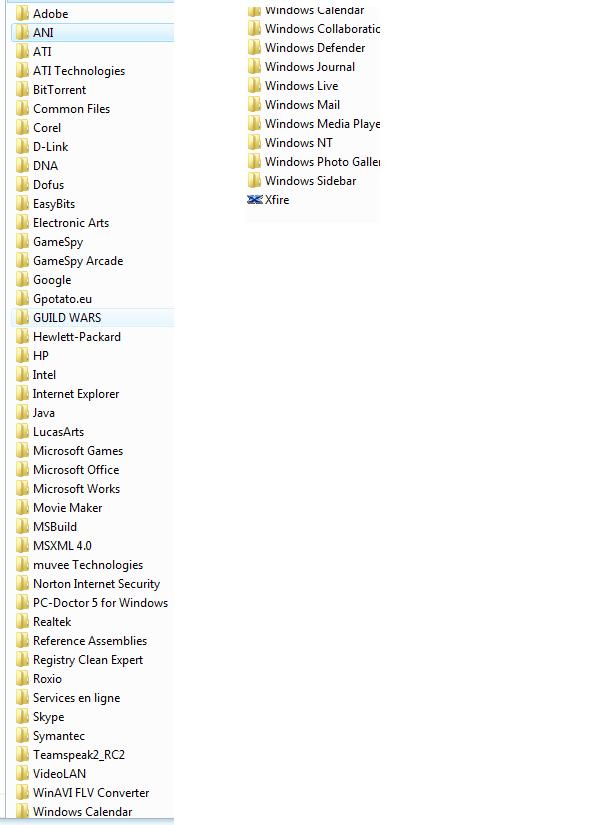Click the 'Registry Clean Expert' folder name
This screenshot has height=825, width=600.
tap(88, 660)
